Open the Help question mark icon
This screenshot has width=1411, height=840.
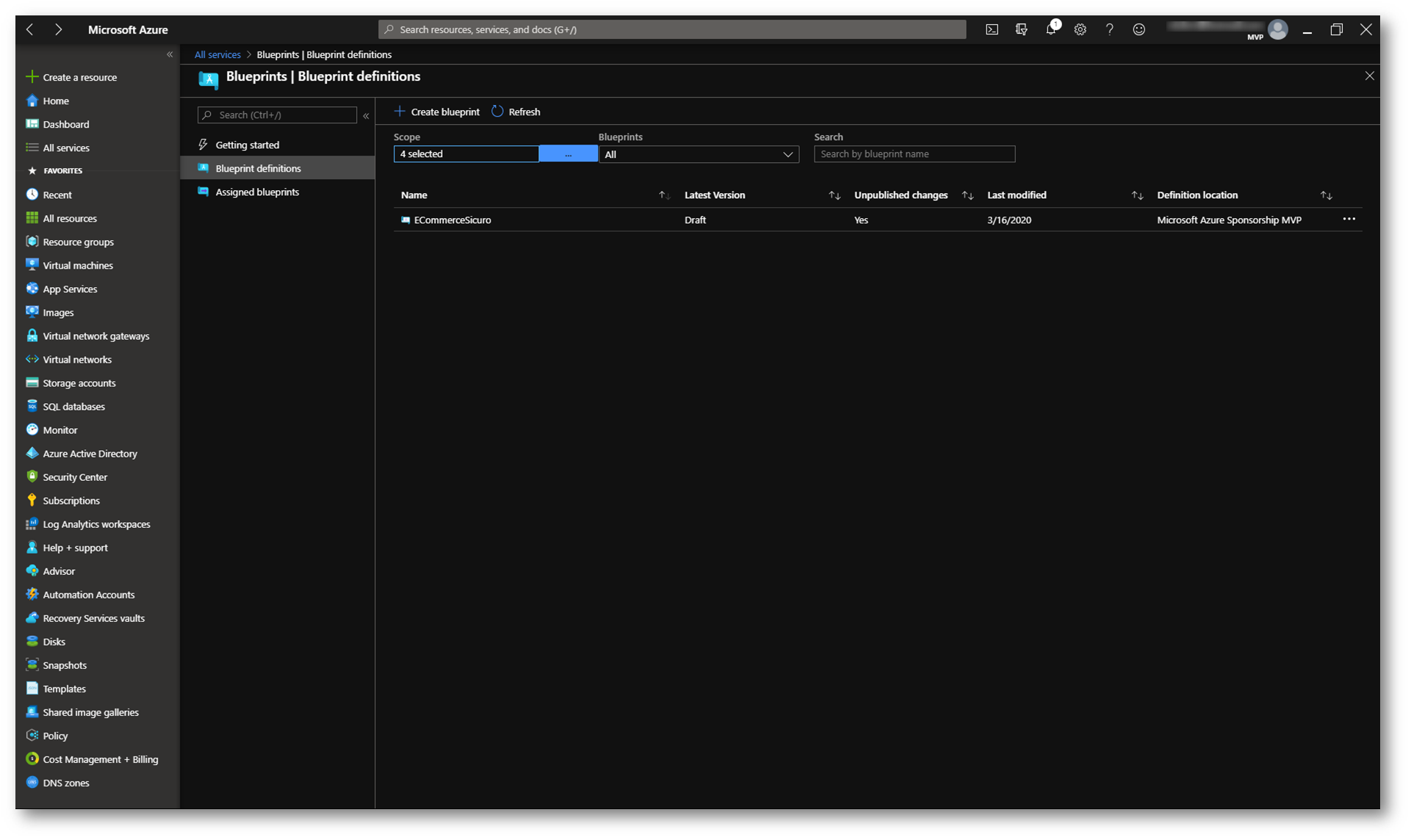1109,29
